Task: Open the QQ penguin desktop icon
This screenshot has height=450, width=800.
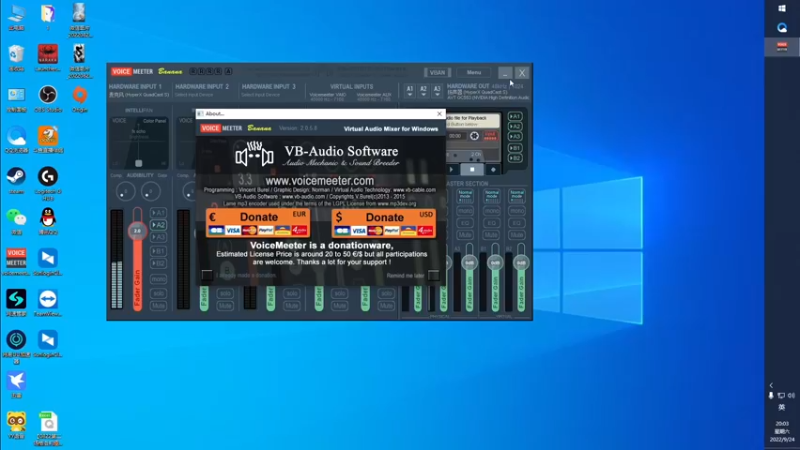Action: 48,221
